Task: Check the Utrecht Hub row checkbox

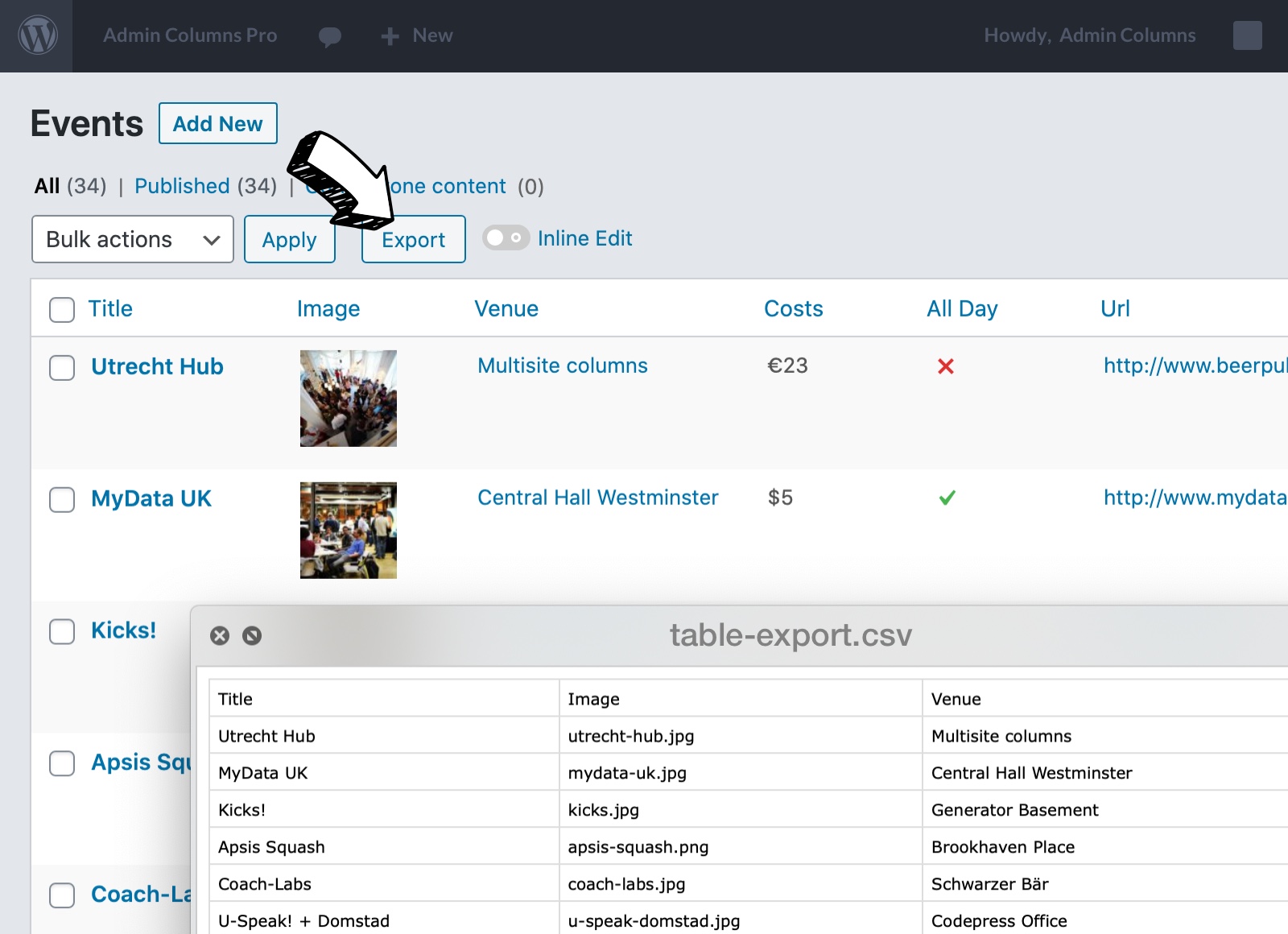Action: click(62, 367)
